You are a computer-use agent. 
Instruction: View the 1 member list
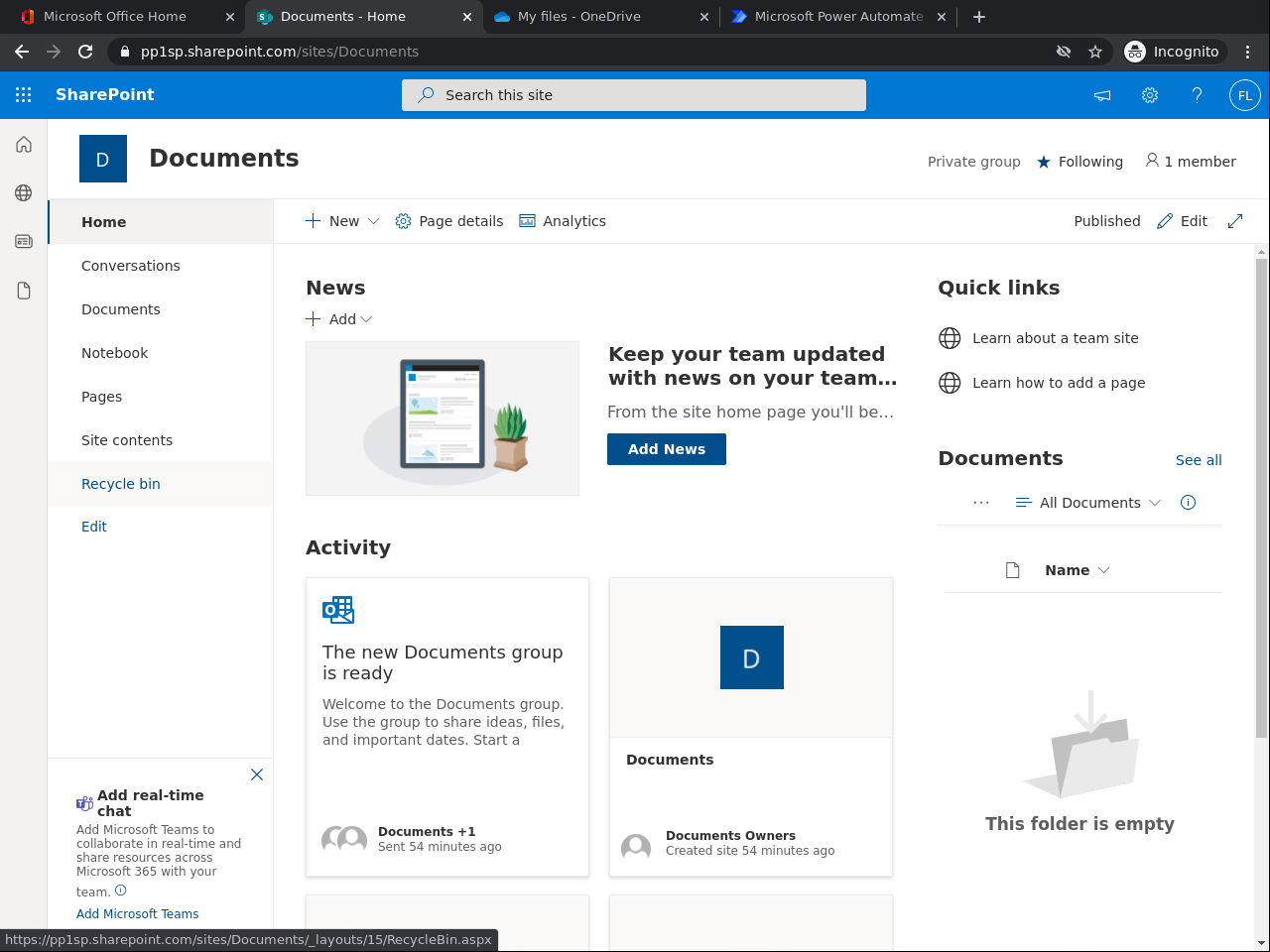point(1191,162)
